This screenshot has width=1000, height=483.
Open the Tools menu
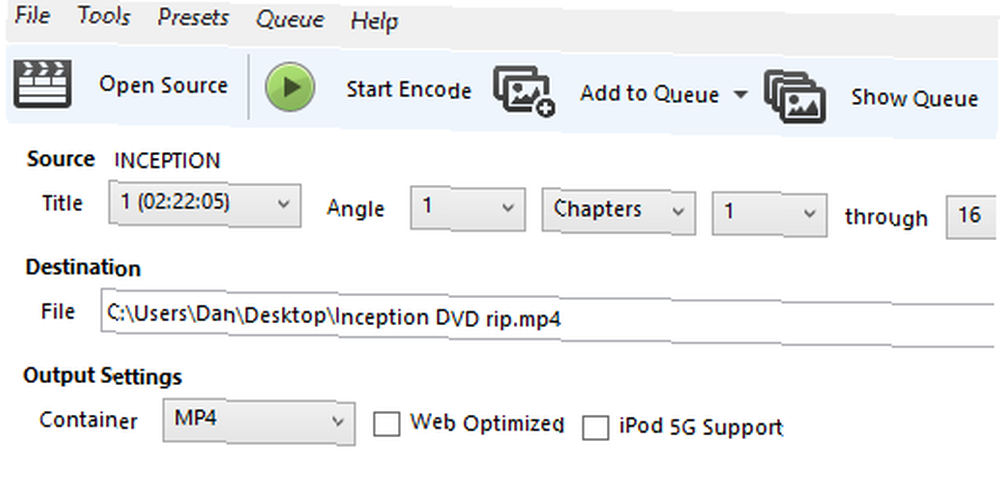point(103,16)
